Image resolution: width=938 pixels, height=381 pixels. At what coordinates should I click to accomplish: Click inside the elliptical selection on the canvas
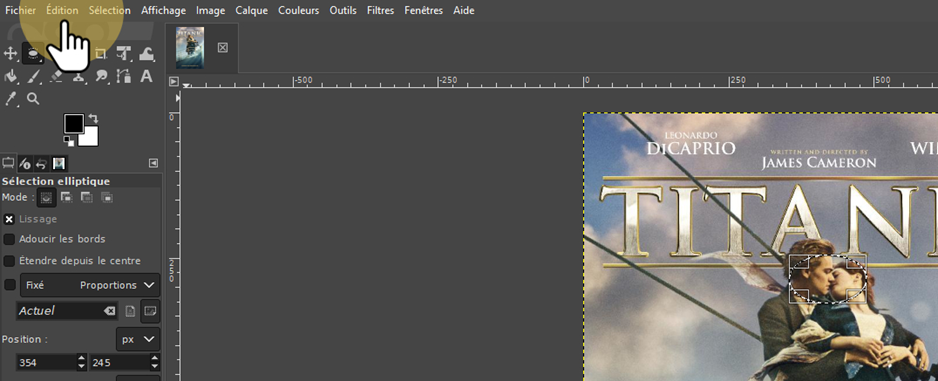click(x=829, y=278)
